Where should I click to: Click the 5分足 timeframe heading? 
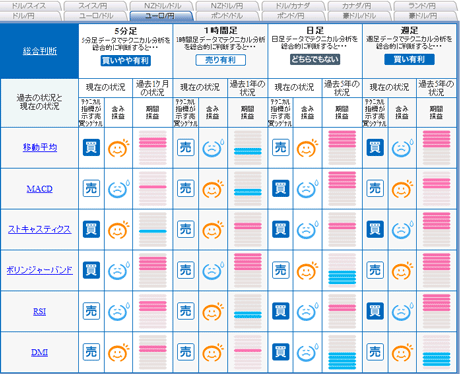126,31
